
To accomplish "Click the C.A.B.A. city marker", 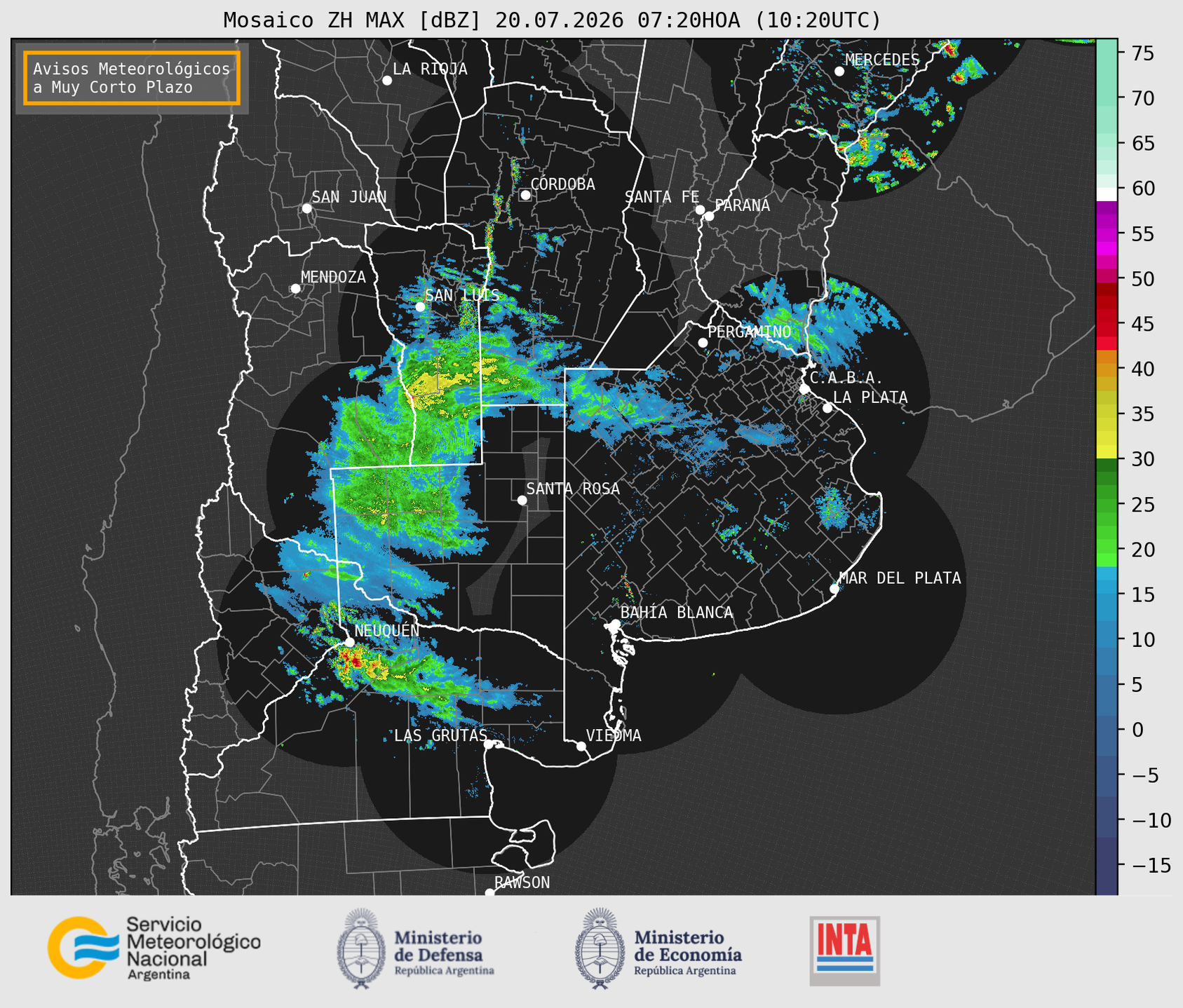I will point(804,388).
